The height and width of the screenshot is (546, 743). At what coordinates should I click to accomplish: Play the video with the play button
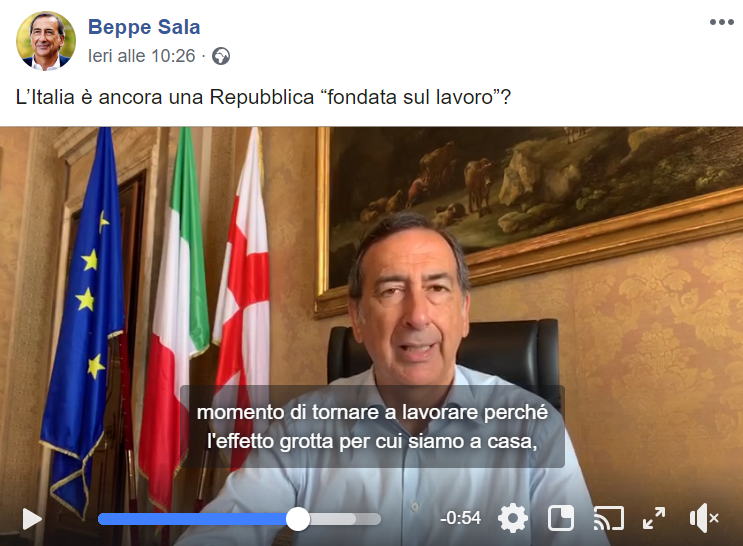pos(32,519)
